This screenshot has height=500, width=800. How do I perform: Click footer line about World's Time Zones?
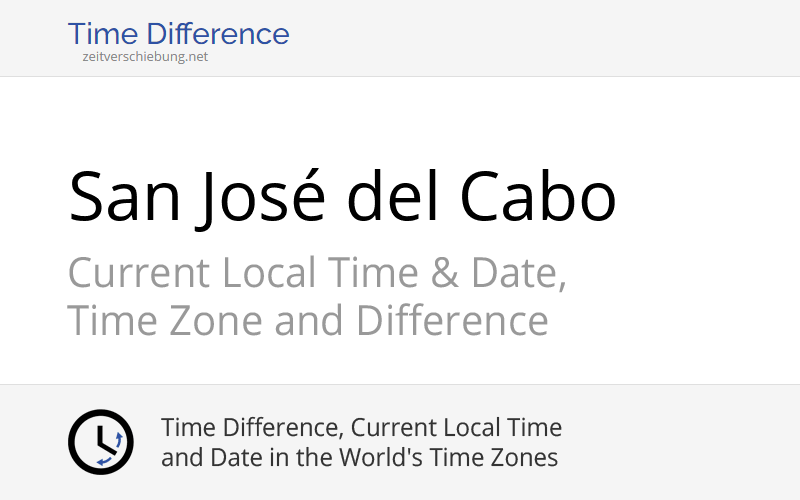(x=359, y=457)
